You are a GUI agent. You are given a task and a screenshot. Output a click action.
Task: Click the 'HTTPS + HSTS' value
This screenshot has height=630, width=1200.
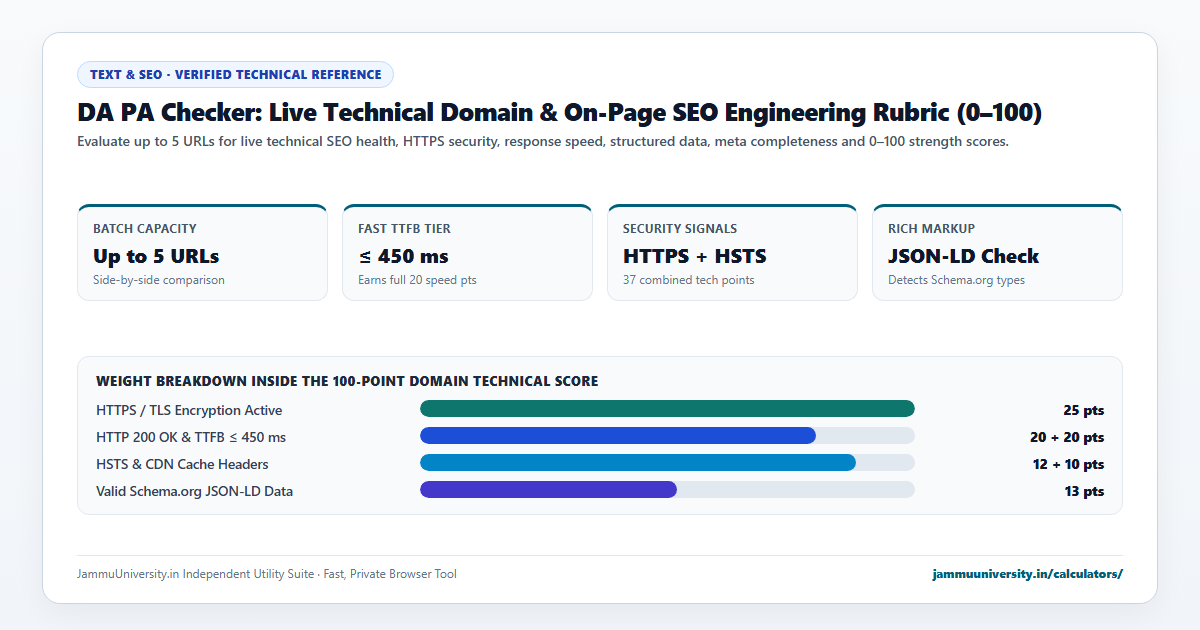point(695,256)
